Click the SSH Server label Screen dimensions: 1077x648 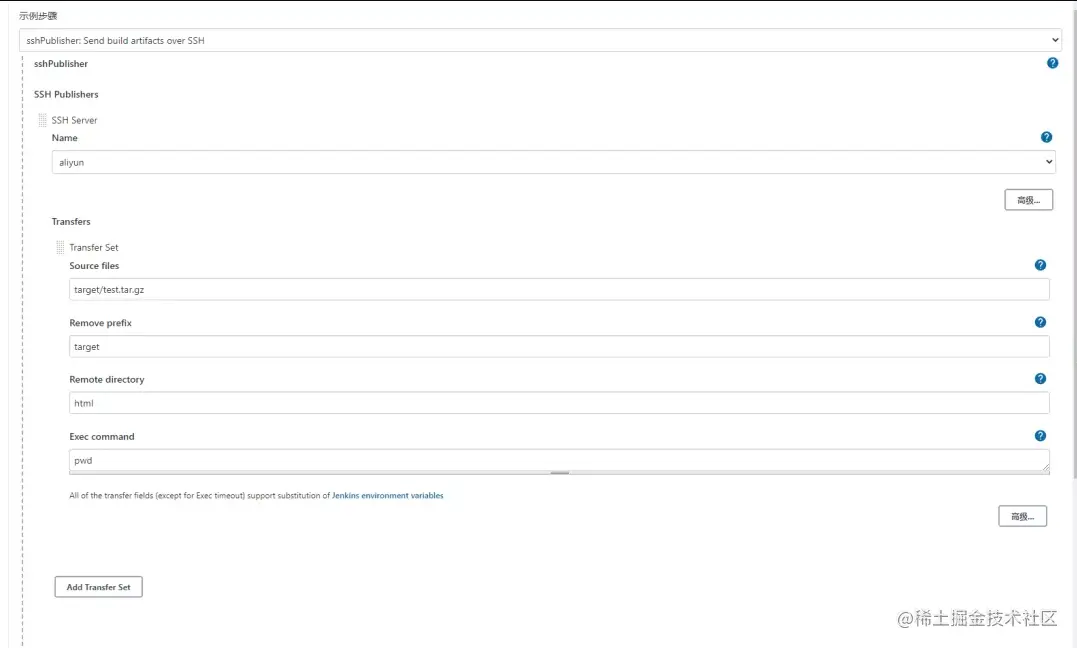[74, 120]
